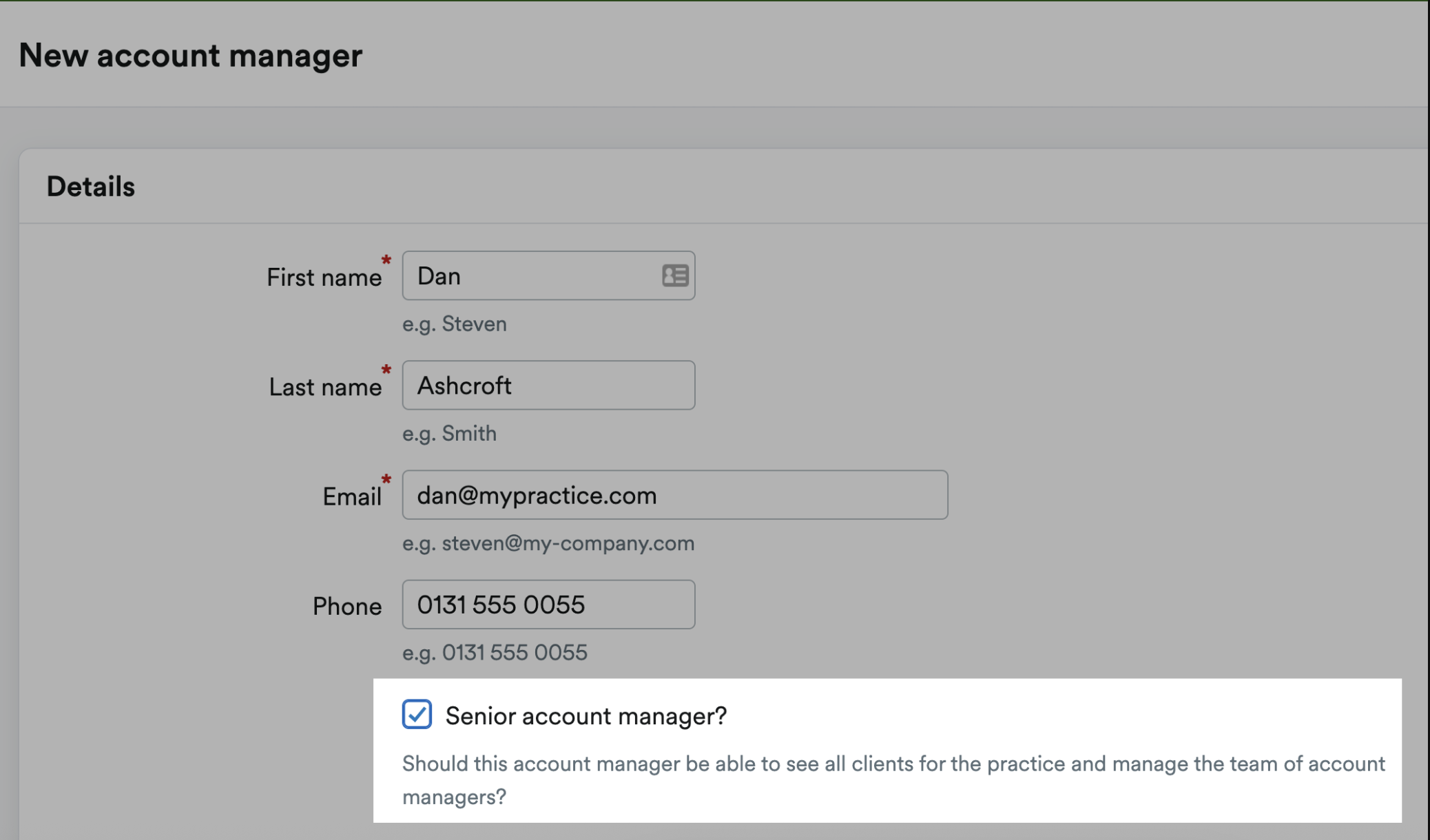
Task: Click the 'Should this account manager…' description text
Action: pos(893,780)
